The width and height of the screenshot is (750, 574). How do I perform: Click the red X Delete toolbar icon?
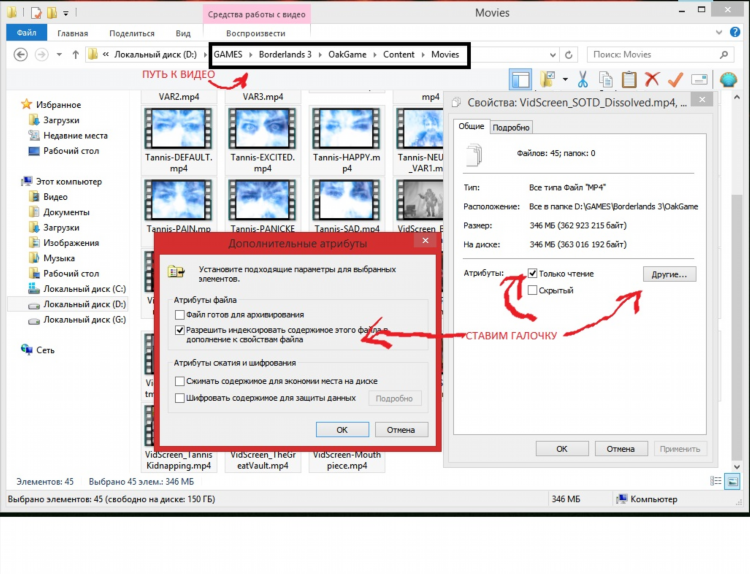tap(652, 79)
